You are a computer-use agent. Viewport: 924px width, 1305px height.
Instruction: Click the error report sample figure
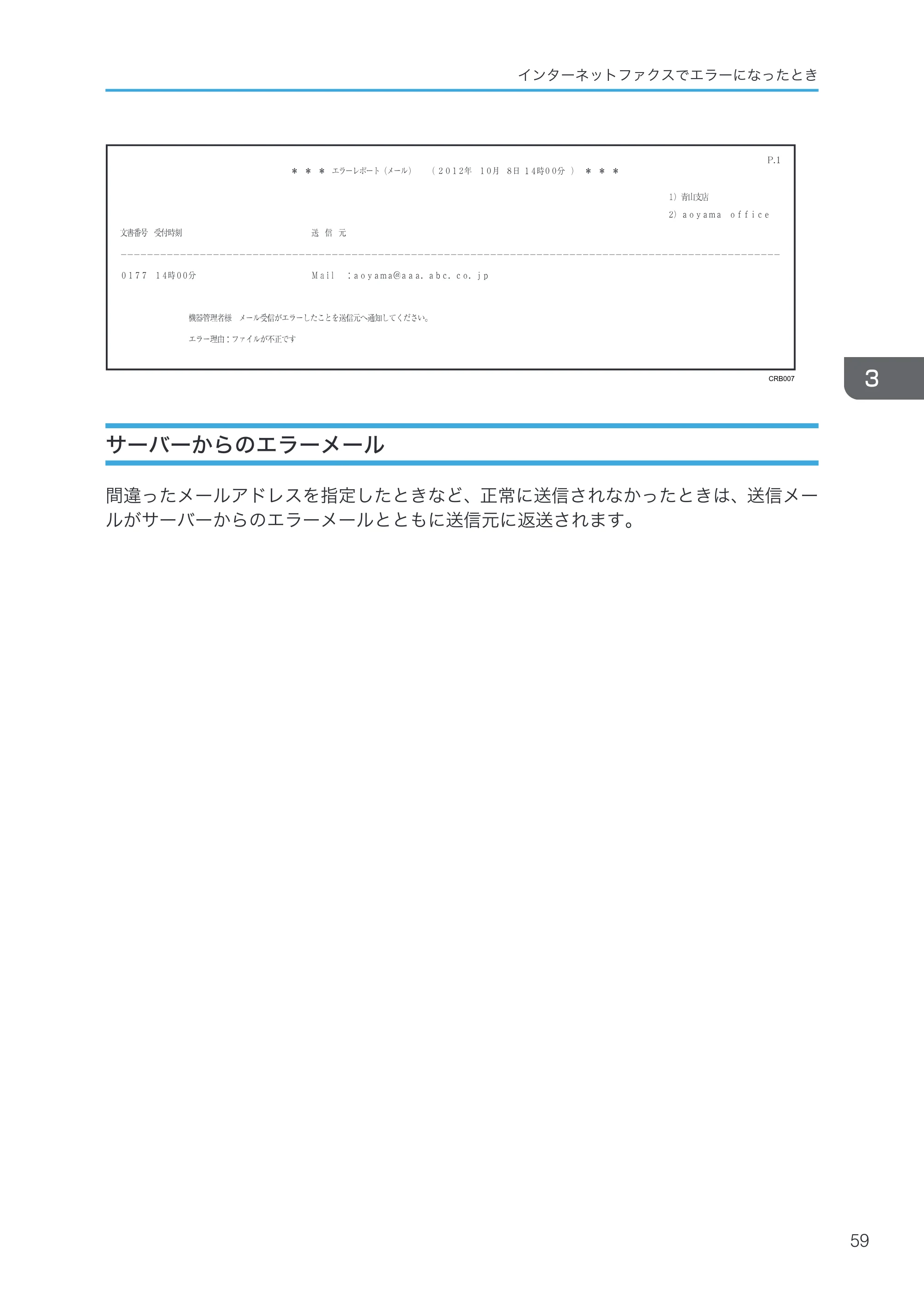click(450, 257)
